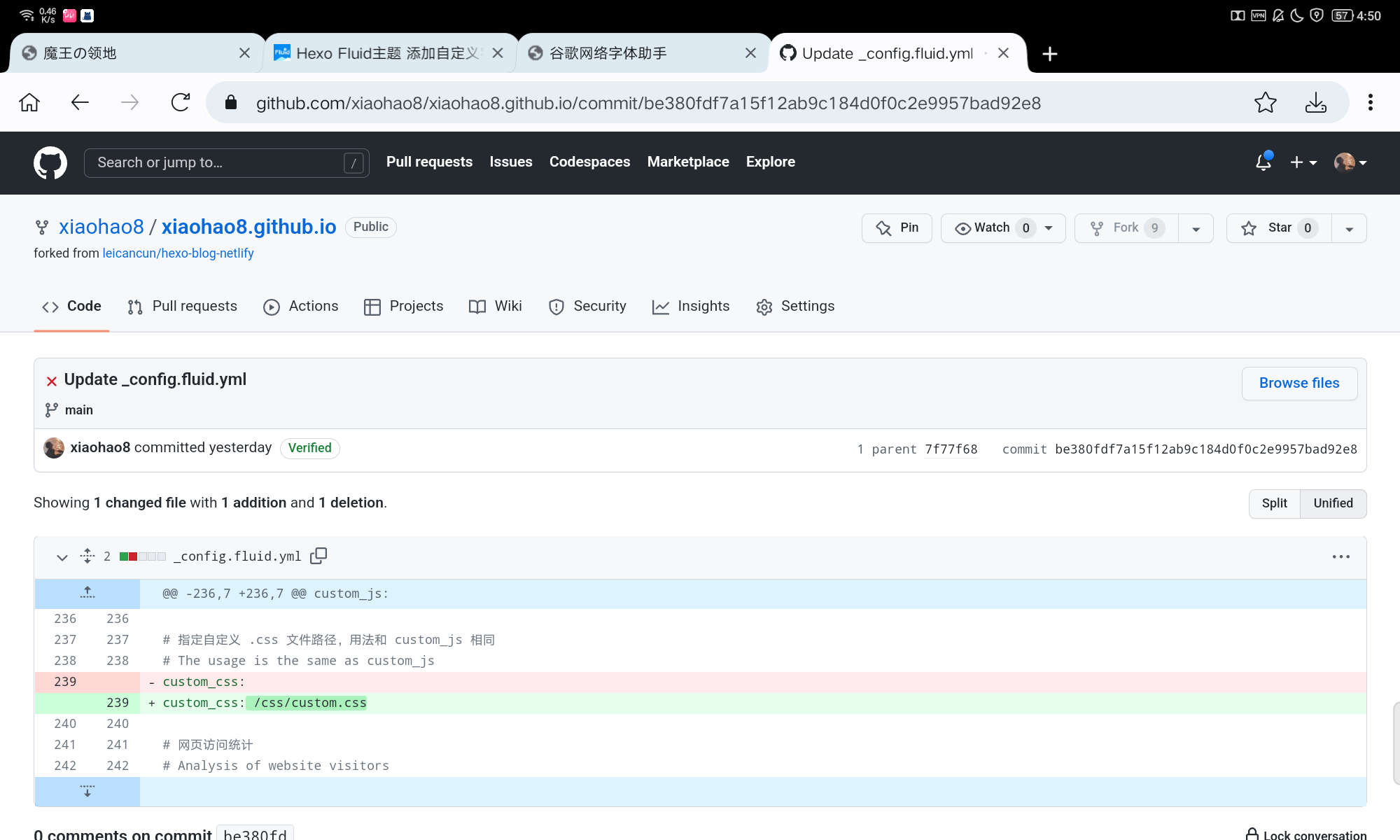Open the leicancun/hexo-blog-netlify link
The height and width of the screenshot is (840, 1400).
click(x=178, y=253)
